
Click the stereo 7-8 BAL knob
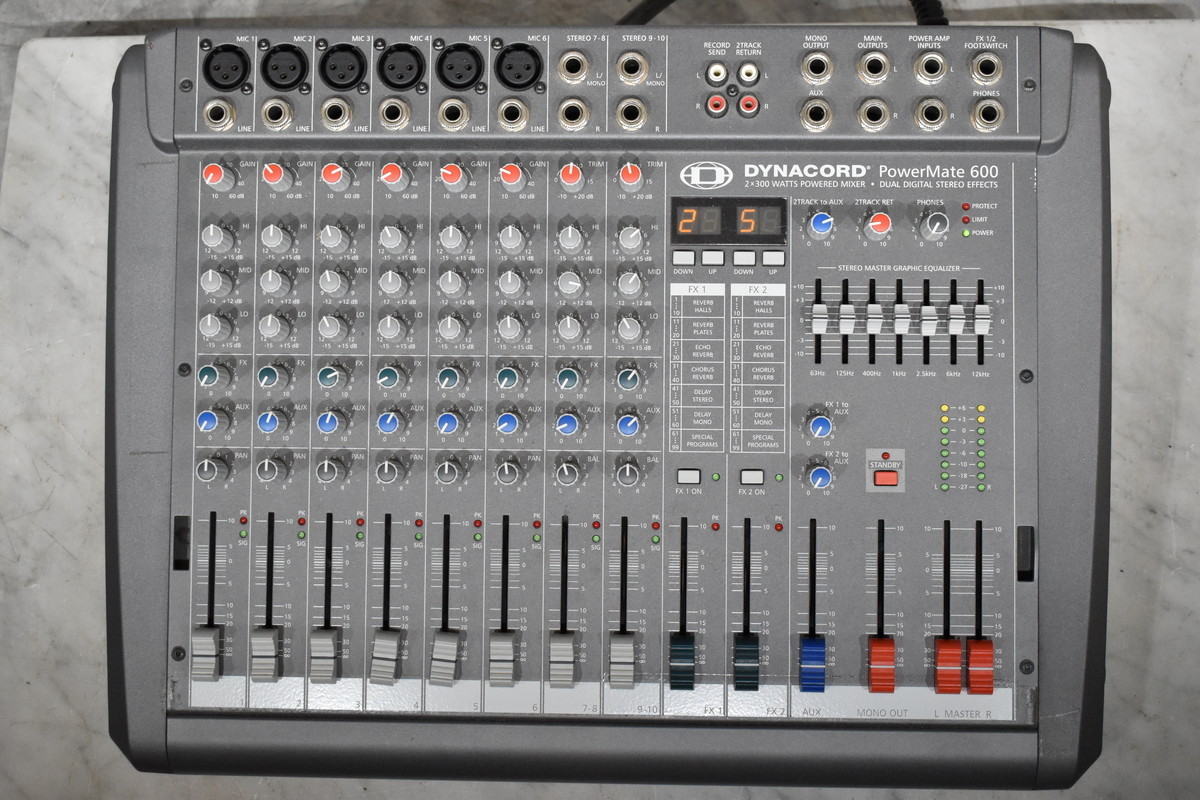click(x=568, y=472)
